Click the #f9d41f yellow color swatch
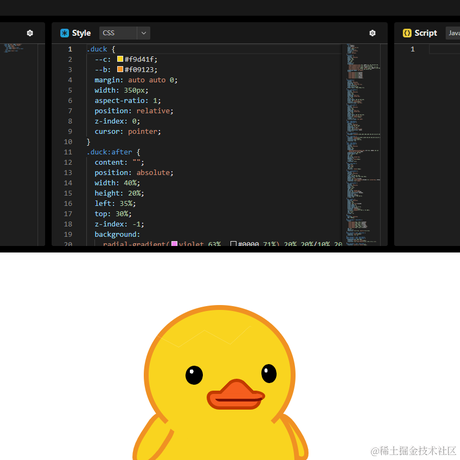This screenshot has height=460, width=460. click(x=120, y=59)
